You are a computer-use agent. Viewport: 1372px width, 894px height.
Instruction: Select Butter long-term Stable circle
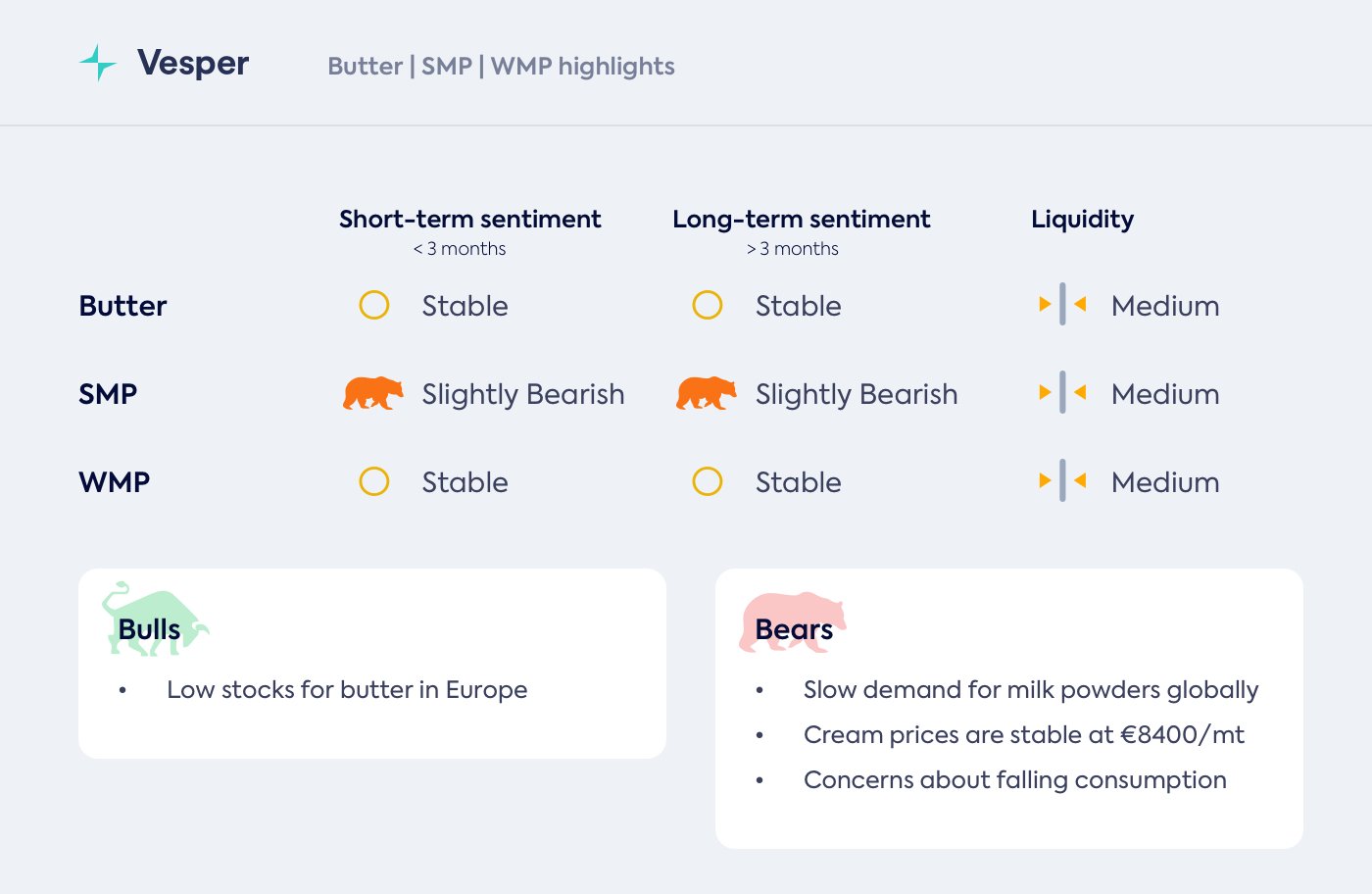coord(708,305)
